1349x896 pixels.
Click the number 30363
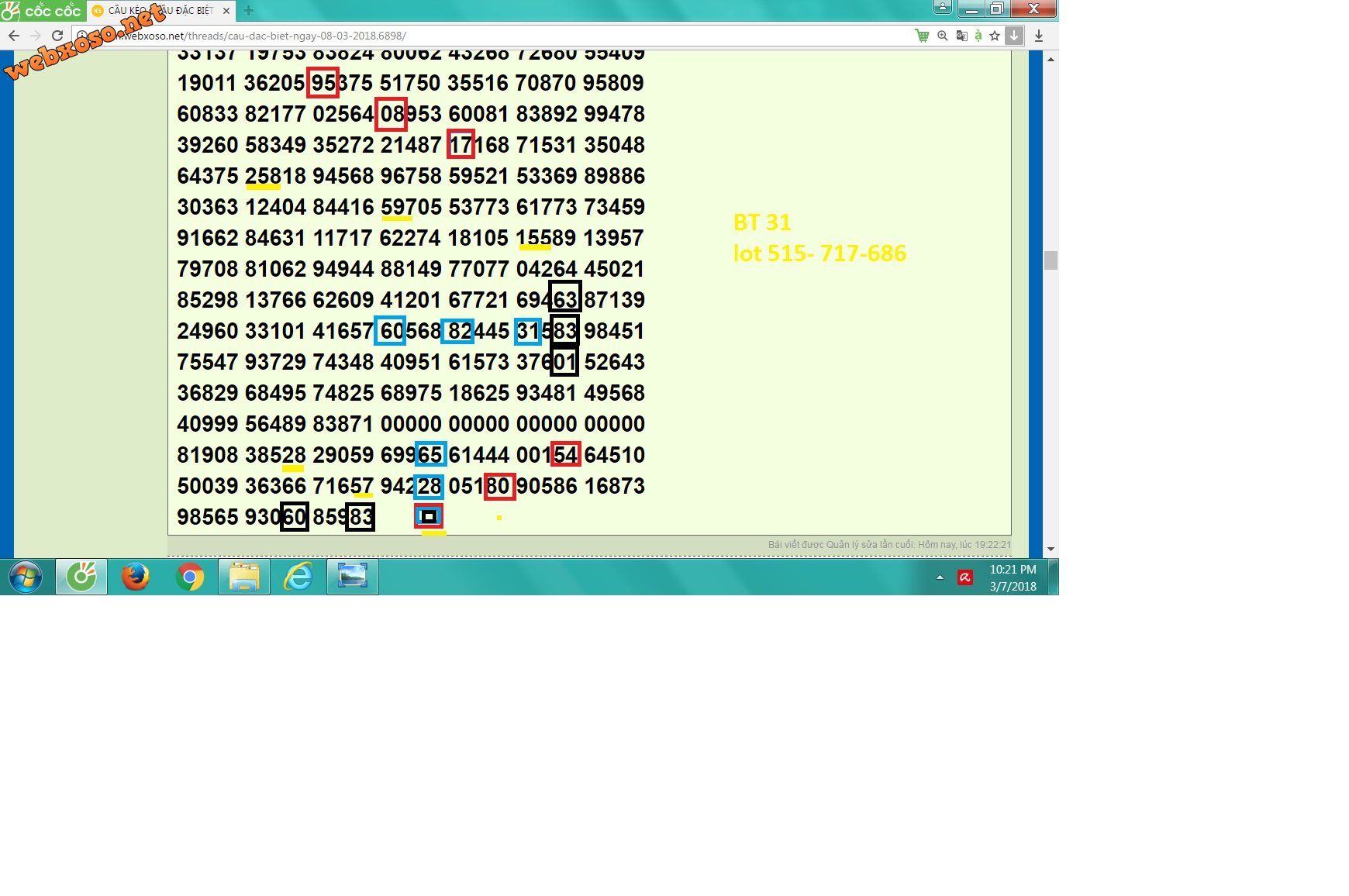pyautogui.click(x=207, y=207)
